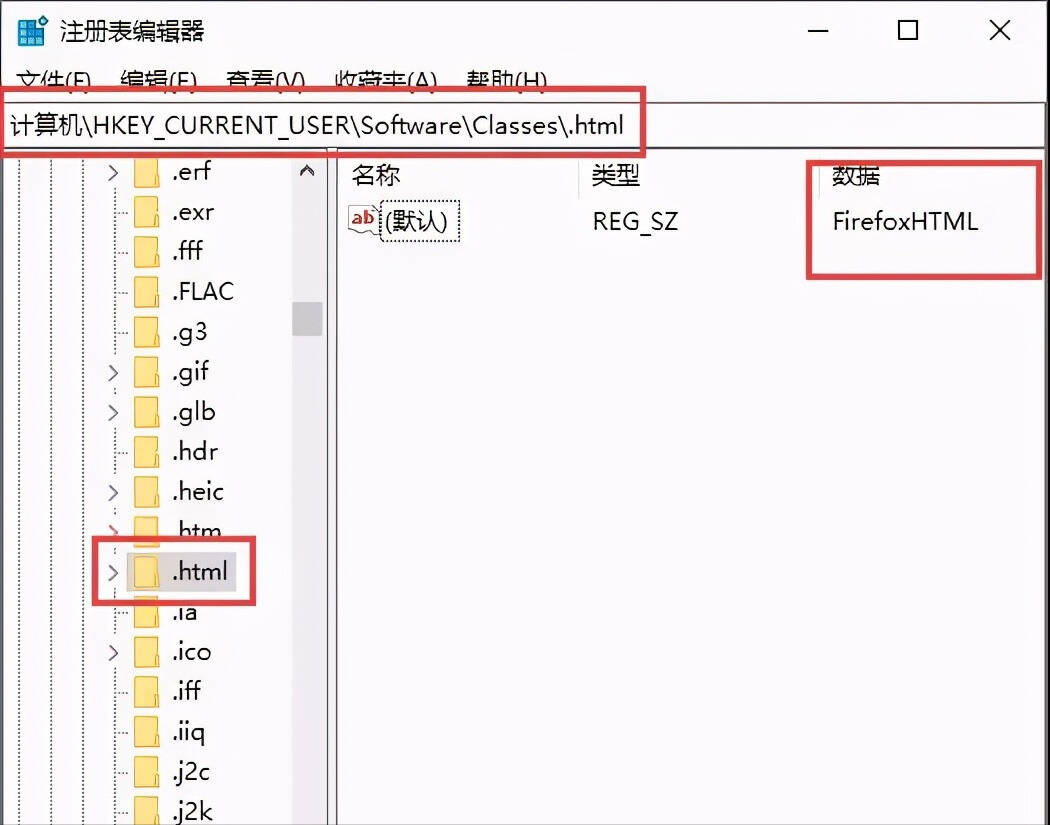This screenshot has width=1050, height=825.
Task: Click the FirefoxHTML data cell
Action: click(x=905, y=222)
